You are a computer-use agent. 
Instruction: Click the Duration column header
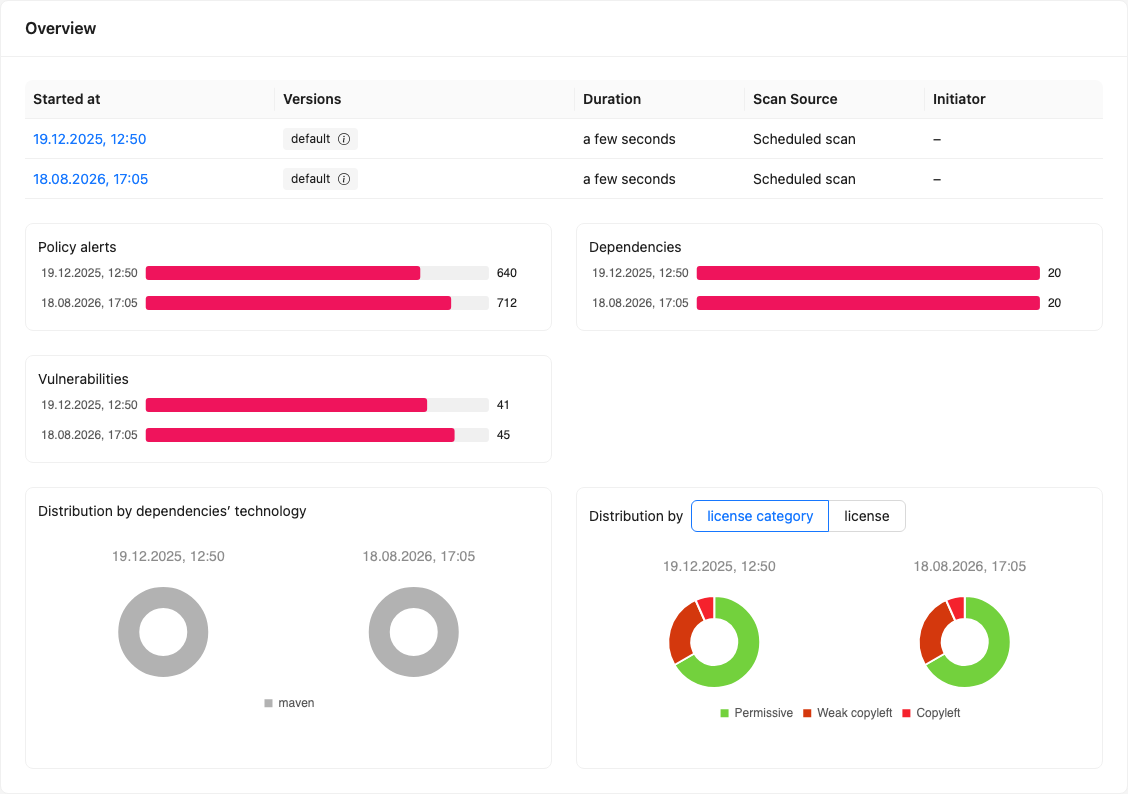(660, 99)
